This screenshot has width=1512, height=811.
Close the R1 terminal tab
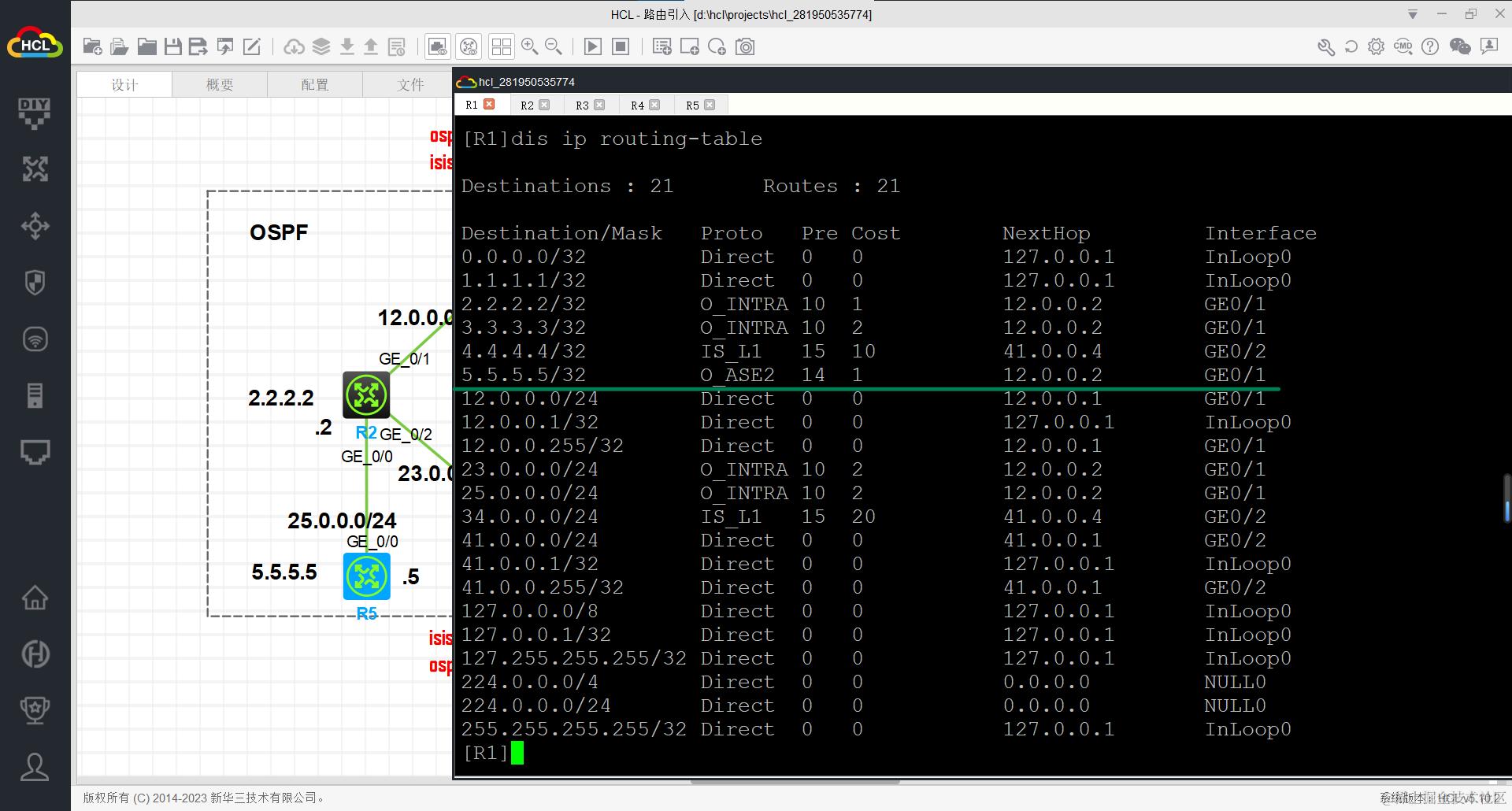coord(489,104)
